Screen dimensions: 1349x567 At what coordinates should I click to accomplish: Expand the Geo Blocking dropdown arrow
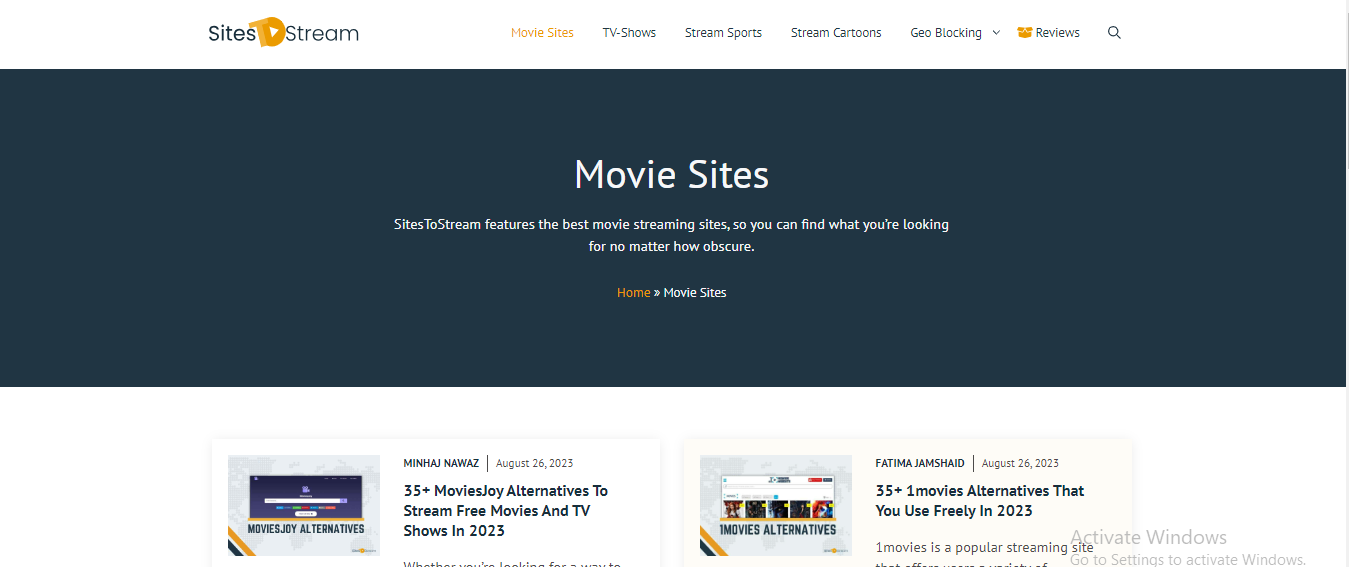996,33
